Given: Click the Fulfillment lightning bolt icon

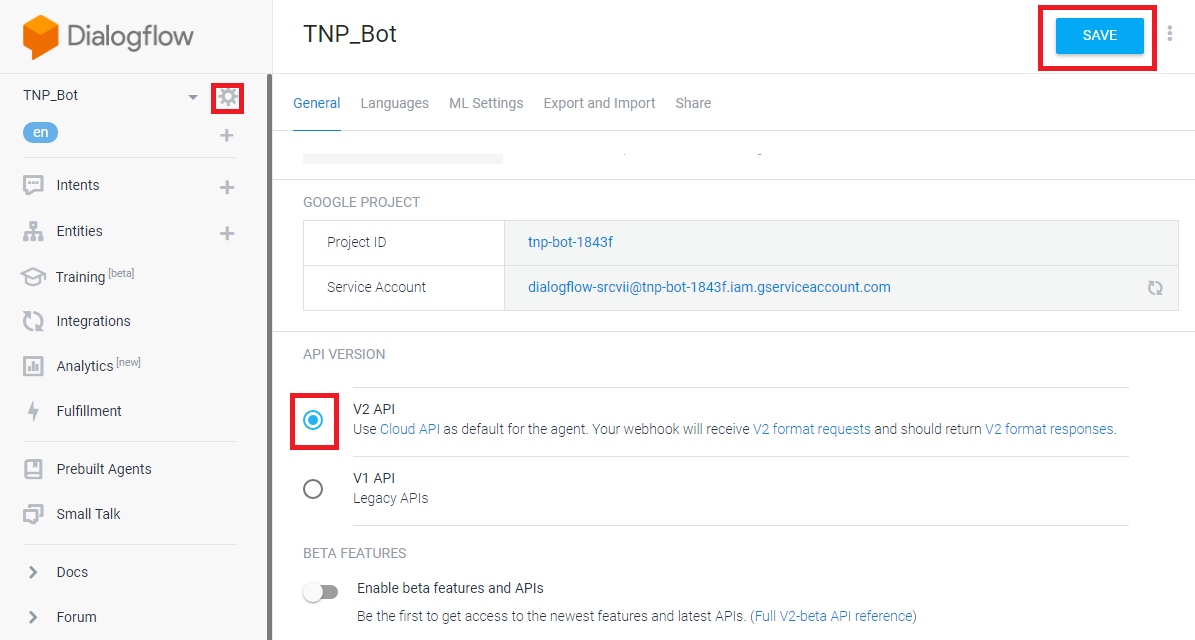Looking at the screenshot, I should 33,411.
